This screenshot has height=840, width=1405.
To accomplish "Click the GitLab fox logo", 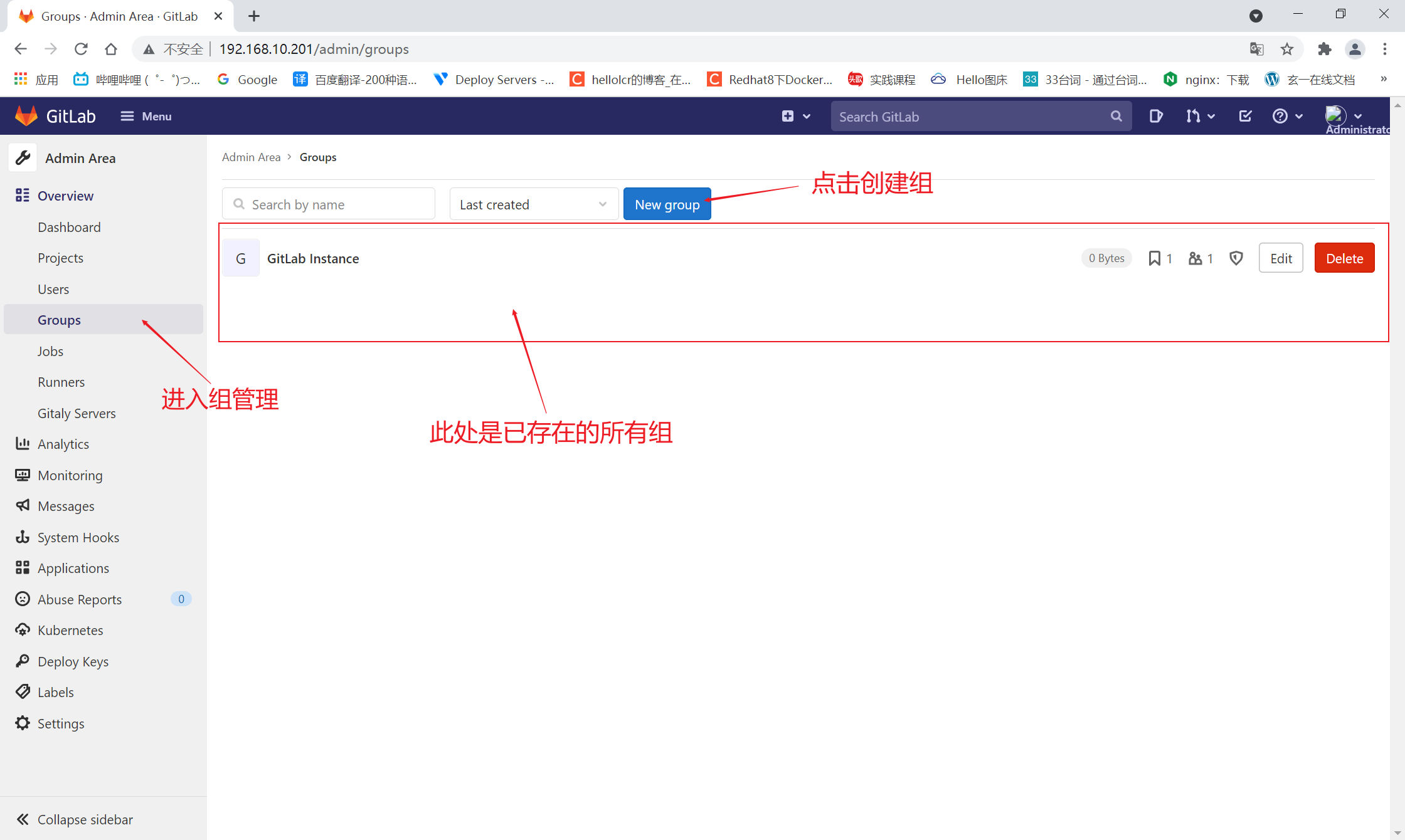I will (26, 116).
